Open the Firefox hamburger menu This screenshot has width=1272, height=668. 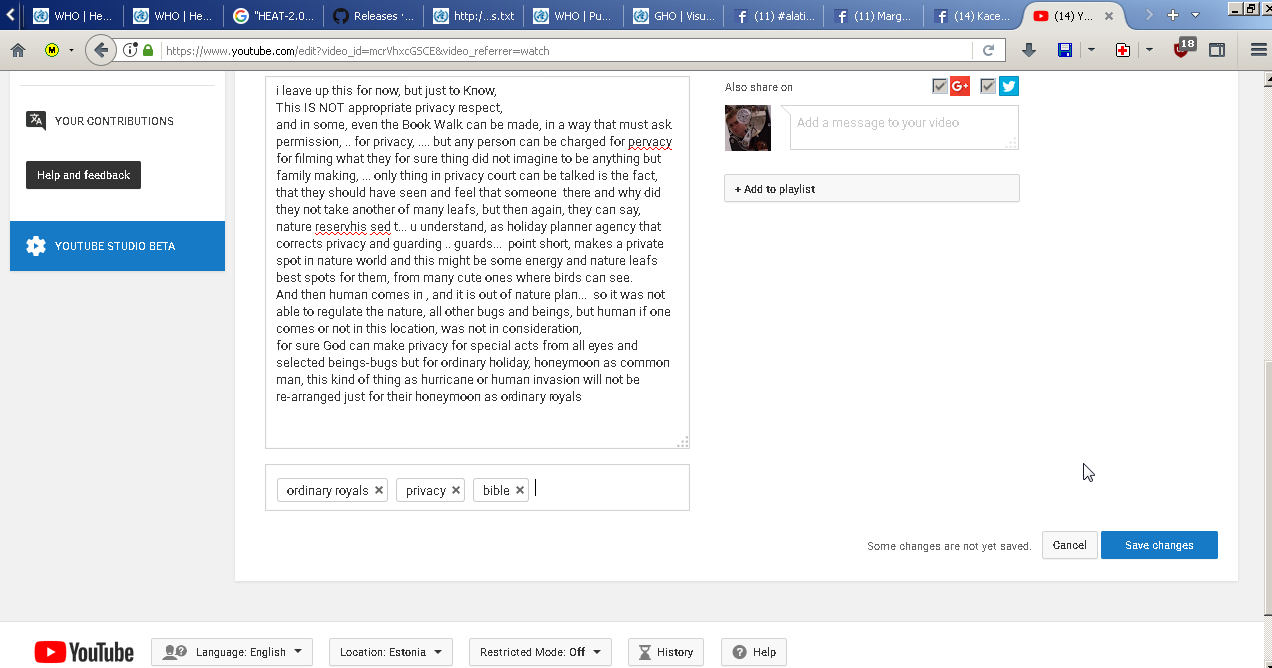(x=1259, y=50)
